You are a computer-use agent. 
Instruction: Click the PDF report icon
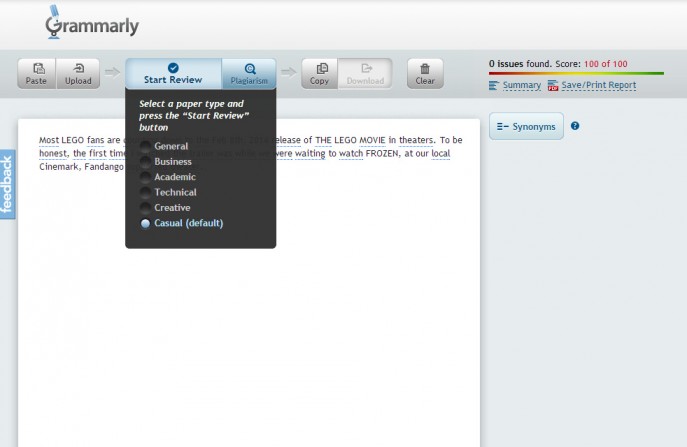click(552, 85)
